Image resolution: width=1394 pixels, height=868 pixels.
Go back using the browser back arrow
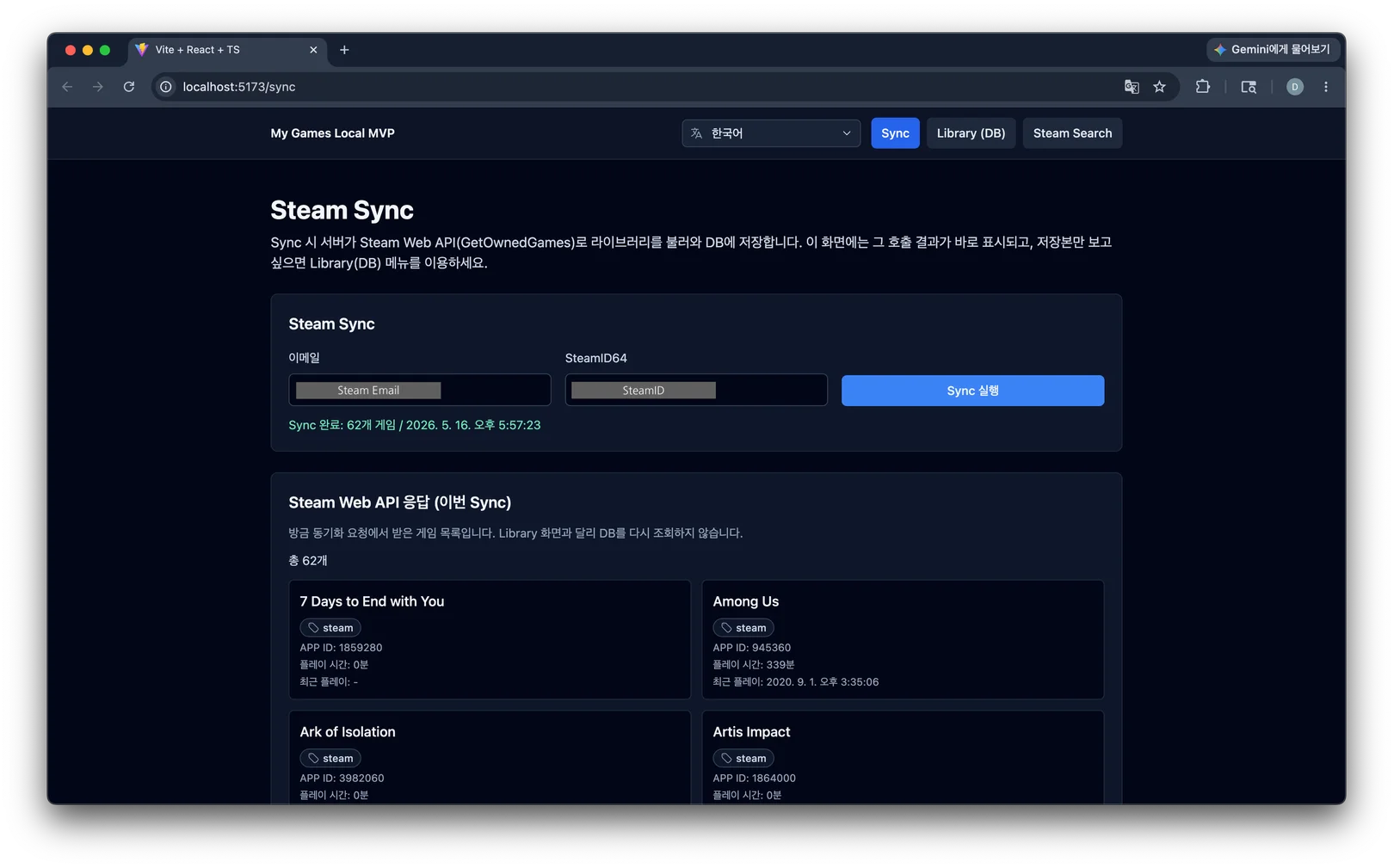(x=67, y=87)
